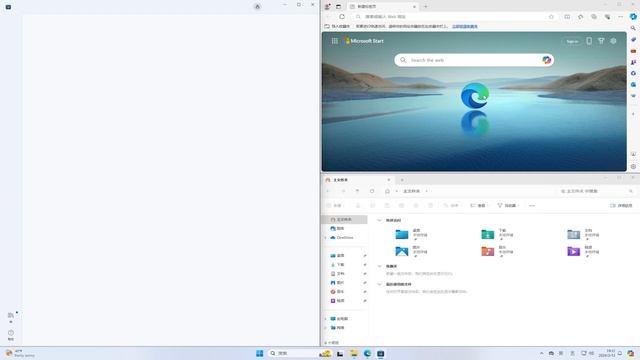Screen dimensions: 640x360
Task: Select Gallery in Explorer navigation pane
Action: pos(338,229)
